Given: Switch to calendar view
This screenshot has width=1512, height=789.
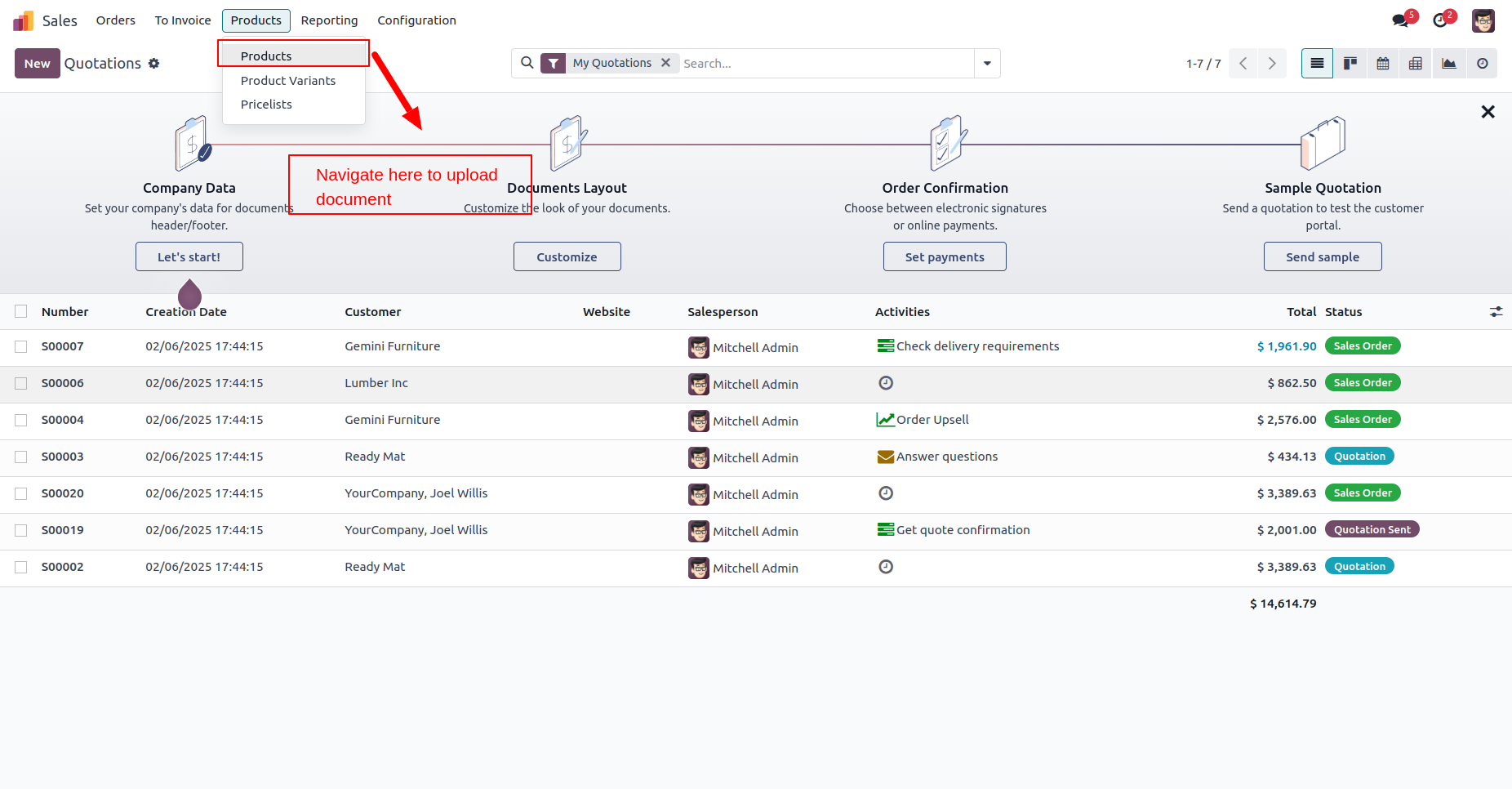Looking at the screenshot, I should pos(1383,64).
